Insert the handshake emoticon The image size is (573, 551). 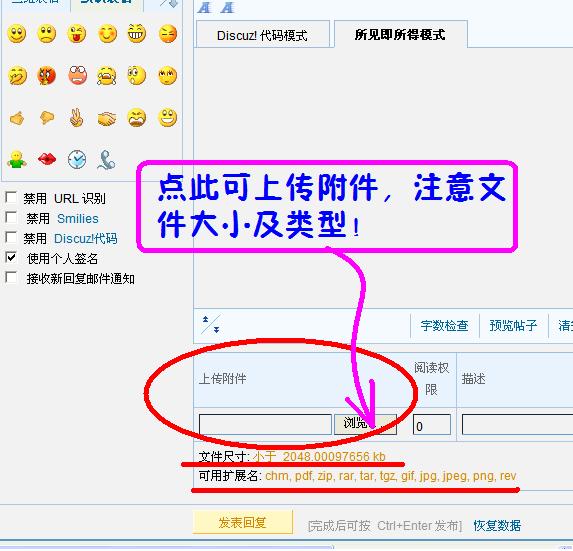pos(107,119)
